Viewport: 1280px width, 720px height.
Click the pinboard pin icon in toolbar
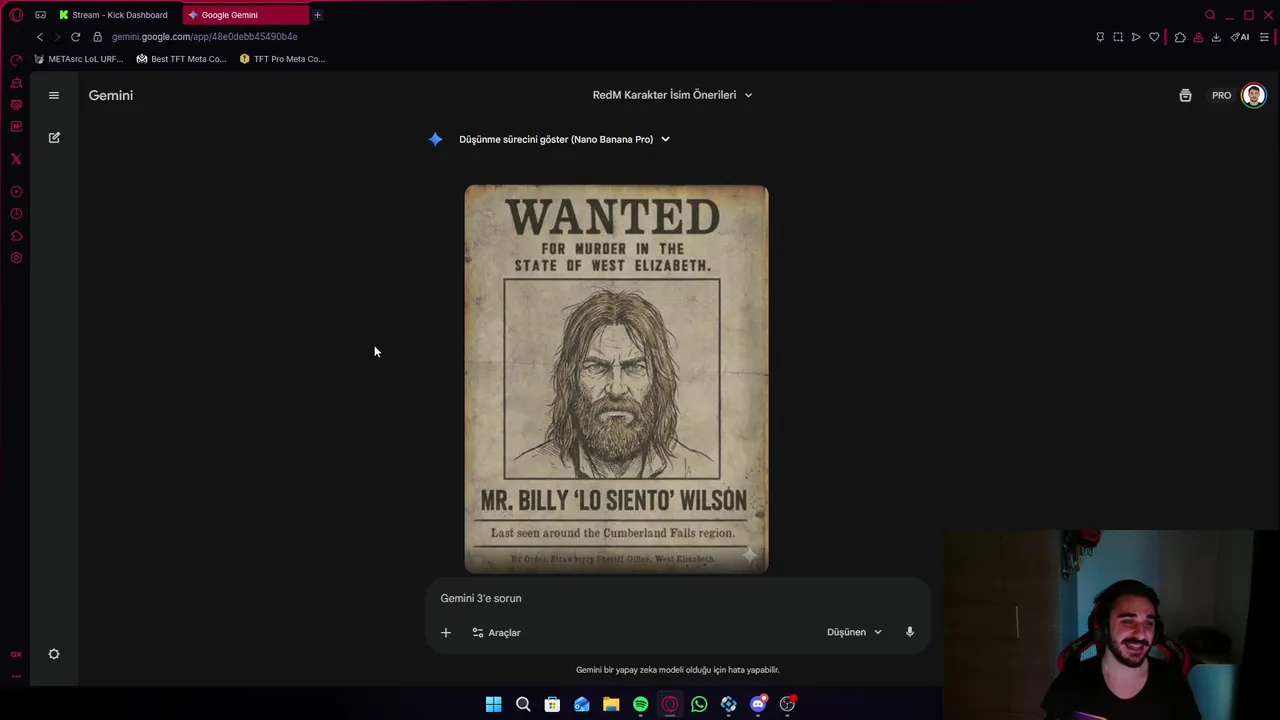click(x=1100, y=37)
